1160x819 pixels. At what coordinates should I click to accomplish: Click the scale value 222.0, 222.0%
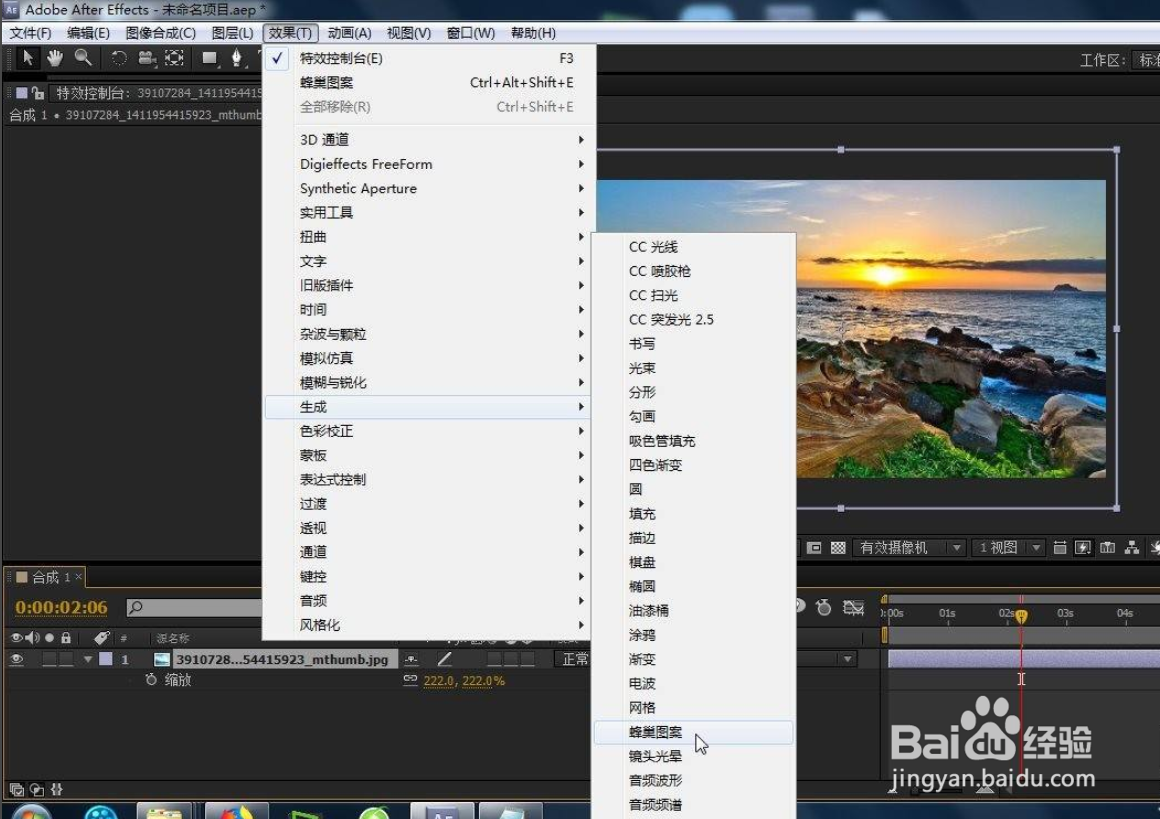[464, 680]
